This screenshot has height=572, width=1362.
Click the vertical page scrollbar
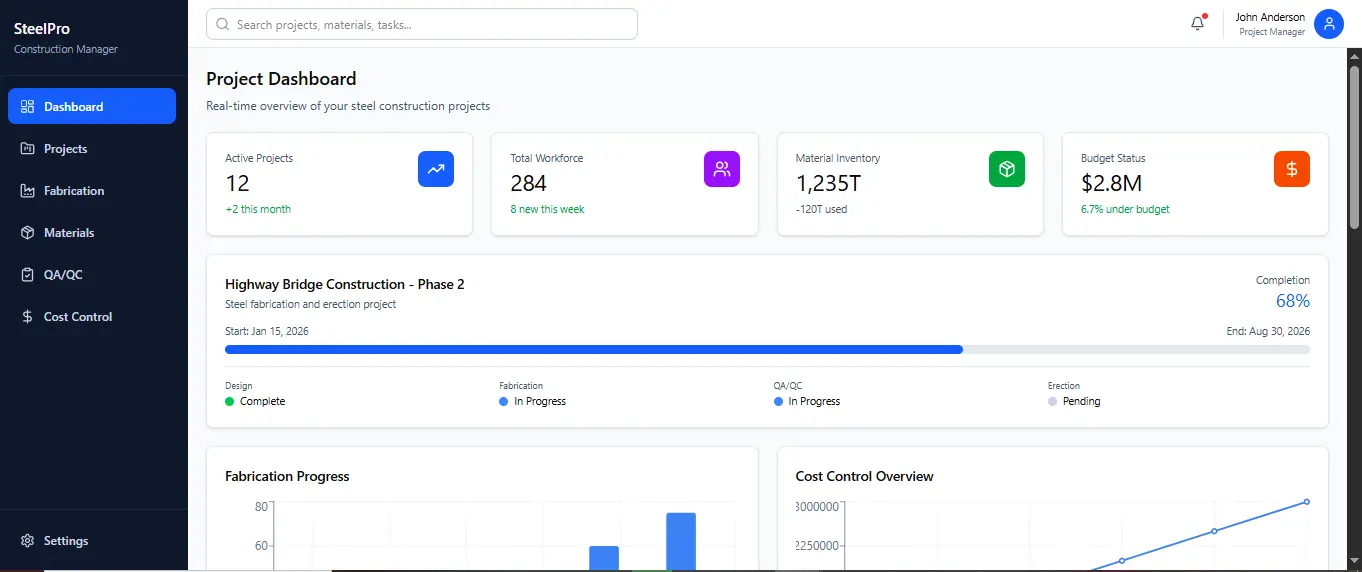1354,150
